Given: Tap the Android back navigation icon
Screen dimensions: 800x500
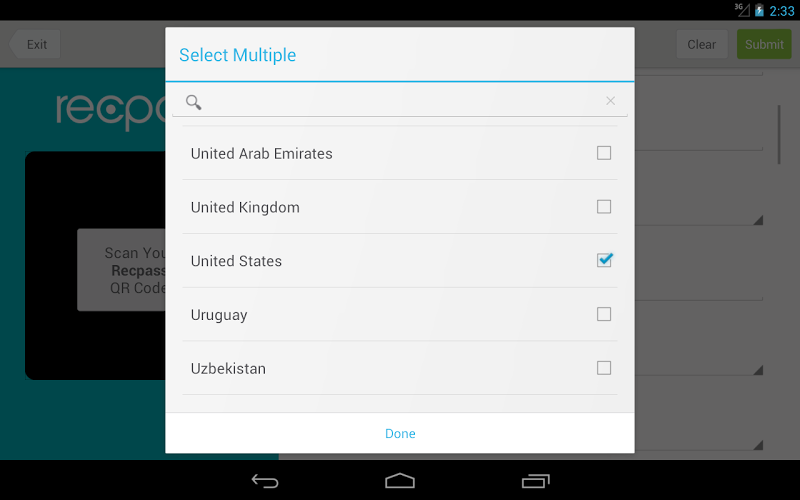Looking at the screenshot, I should coord(265,481).
